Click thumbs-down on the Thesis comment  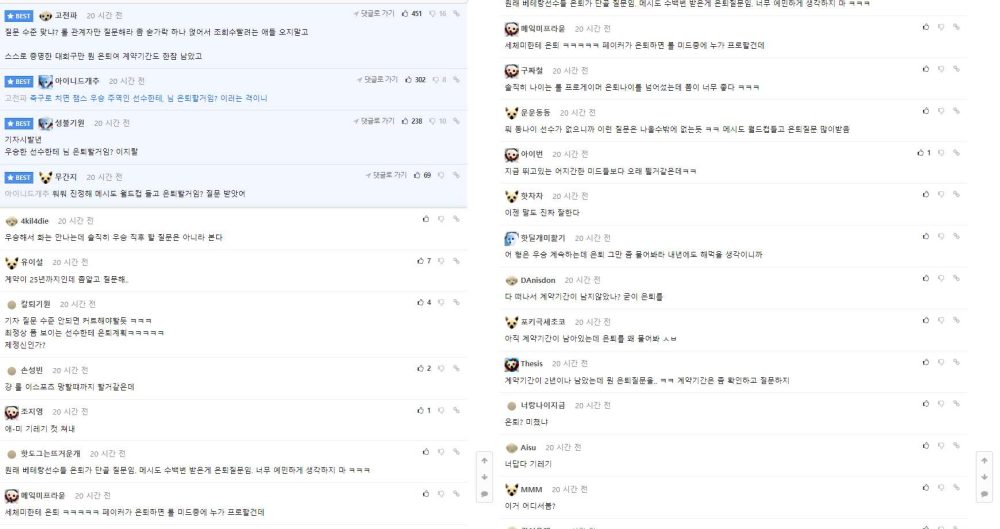pyautogui.click(x=941, y=362)
